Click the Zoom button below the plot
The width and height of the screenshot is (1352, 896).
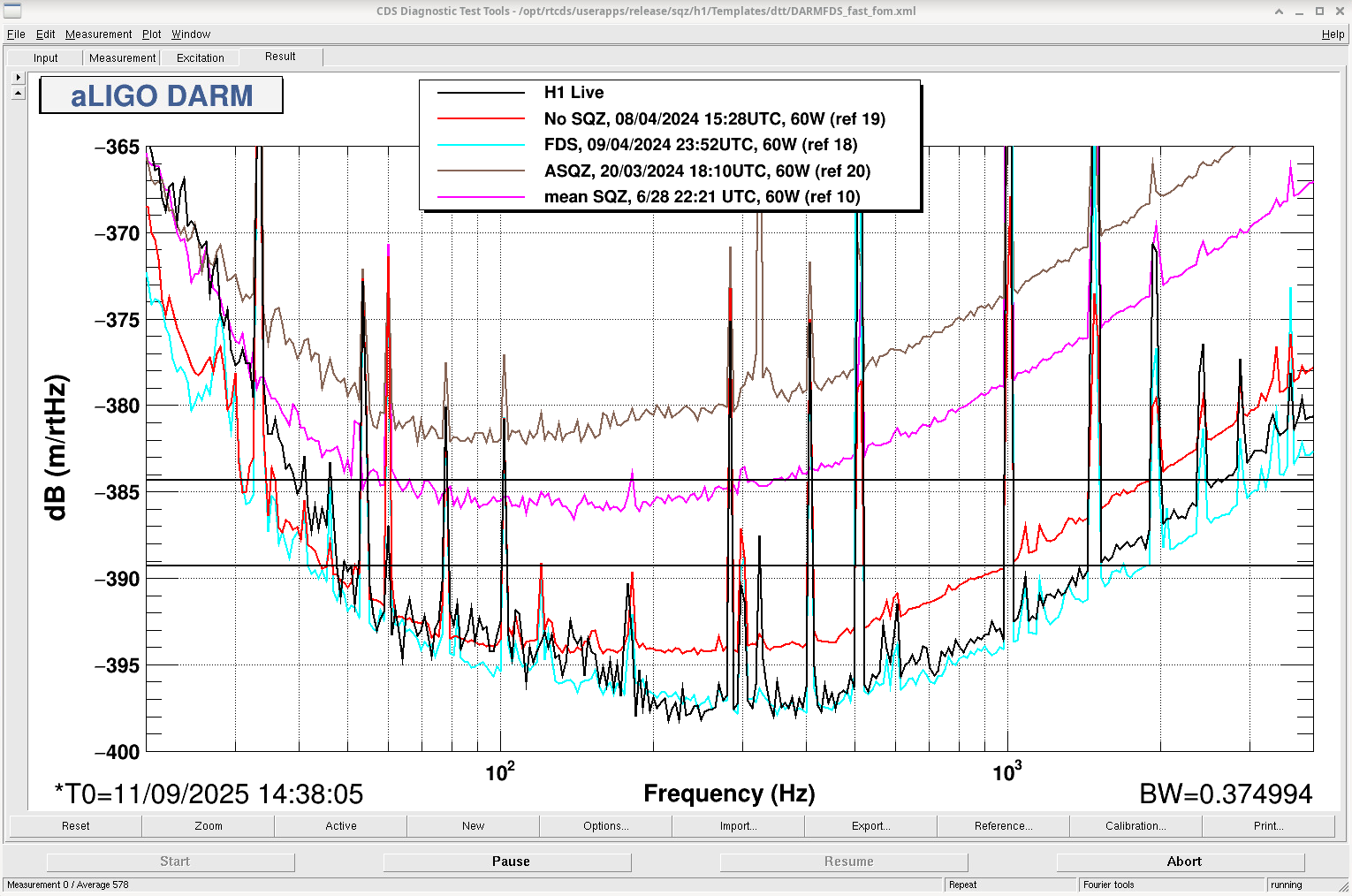[209, 826]
